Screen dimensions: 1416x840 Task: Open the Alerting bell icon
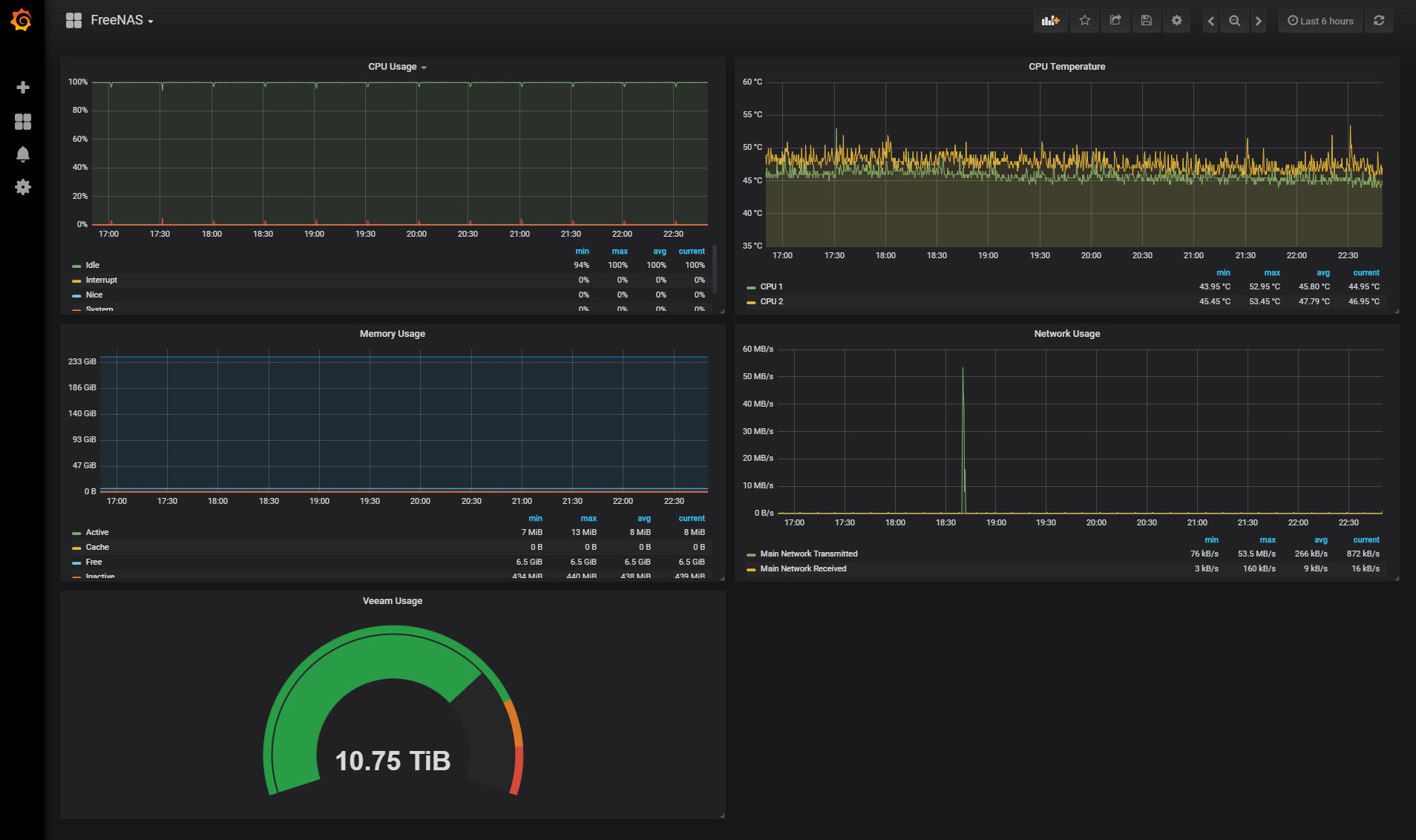coord(23,154)
